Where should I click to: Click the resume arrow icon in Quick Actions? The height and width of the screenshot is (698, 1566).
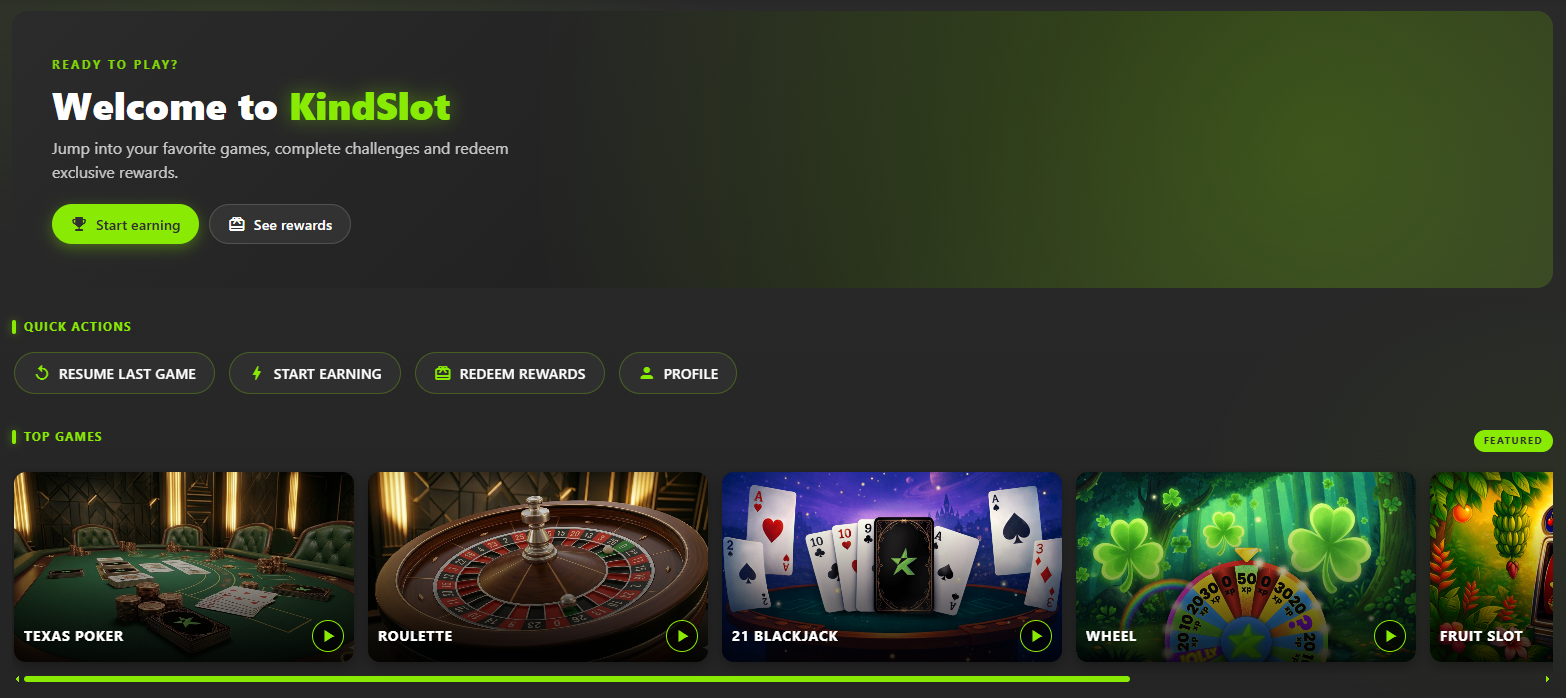coord(42,373)
